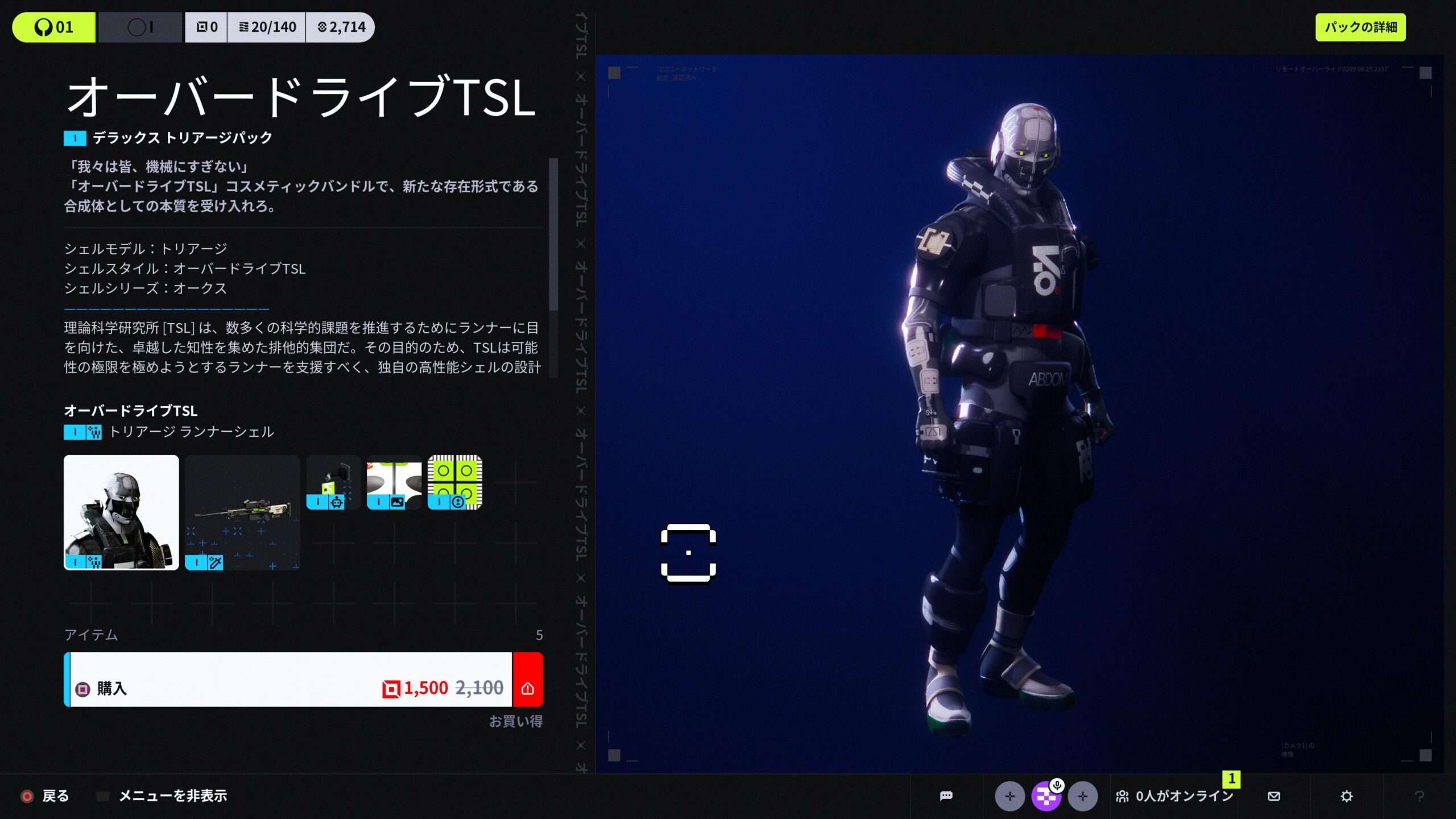The width and height of the screenshot is (1456, 819).
Task: Open the mail inbox icon
Action: click(1274, 796)
